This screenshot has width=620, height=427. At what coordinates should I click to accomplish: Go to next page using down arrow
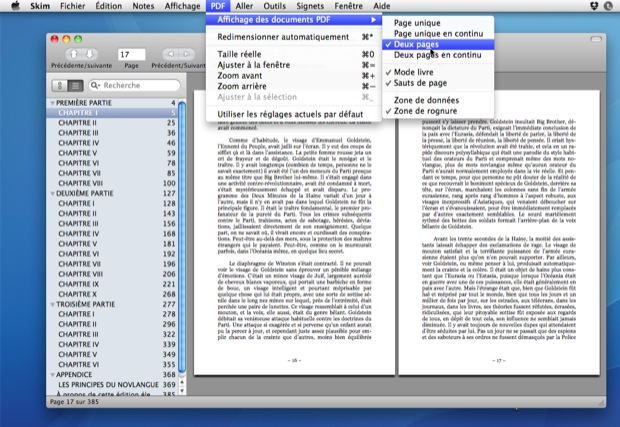[x=90, y=54]
